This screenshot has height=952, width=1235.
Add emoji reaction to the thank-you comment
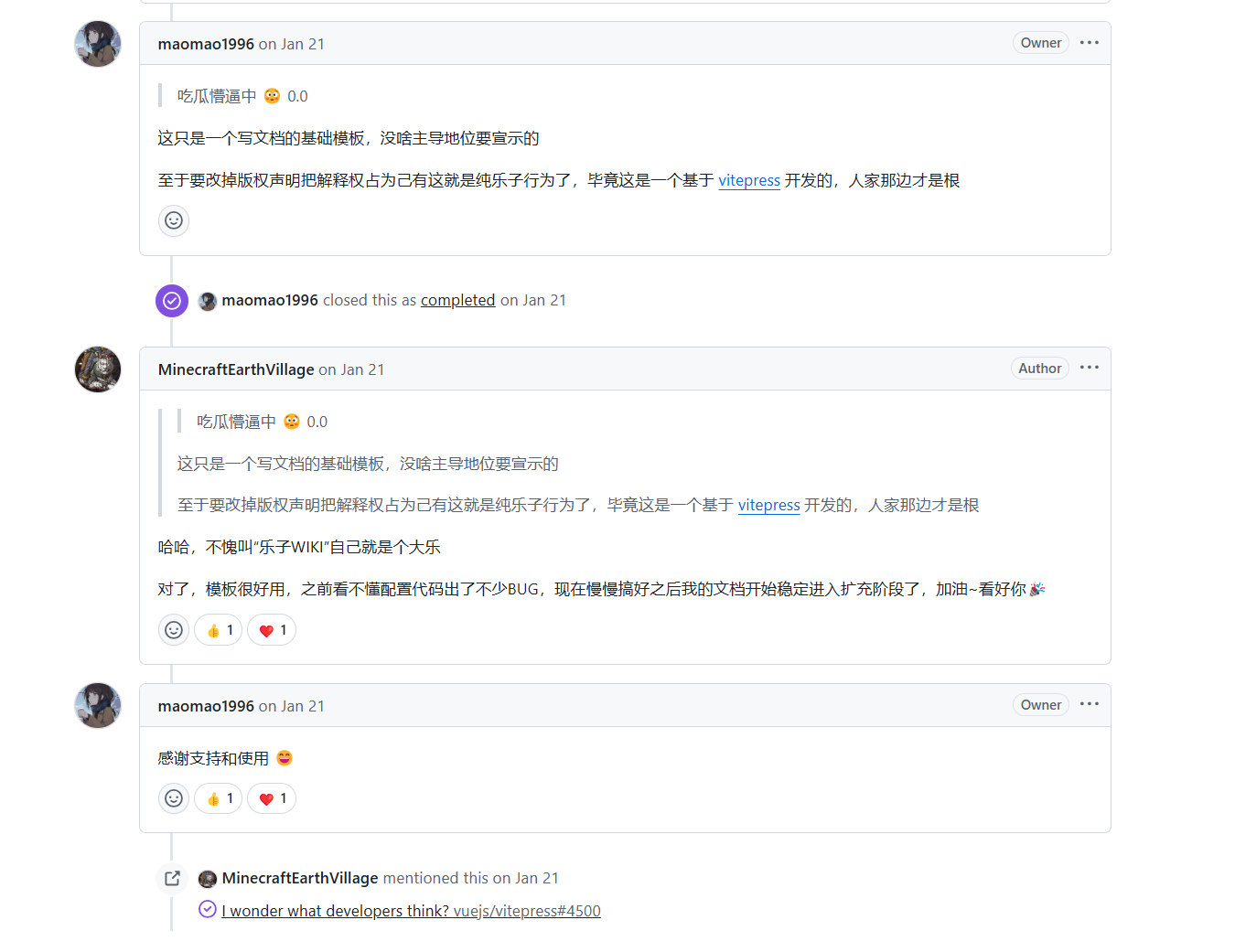174,798
